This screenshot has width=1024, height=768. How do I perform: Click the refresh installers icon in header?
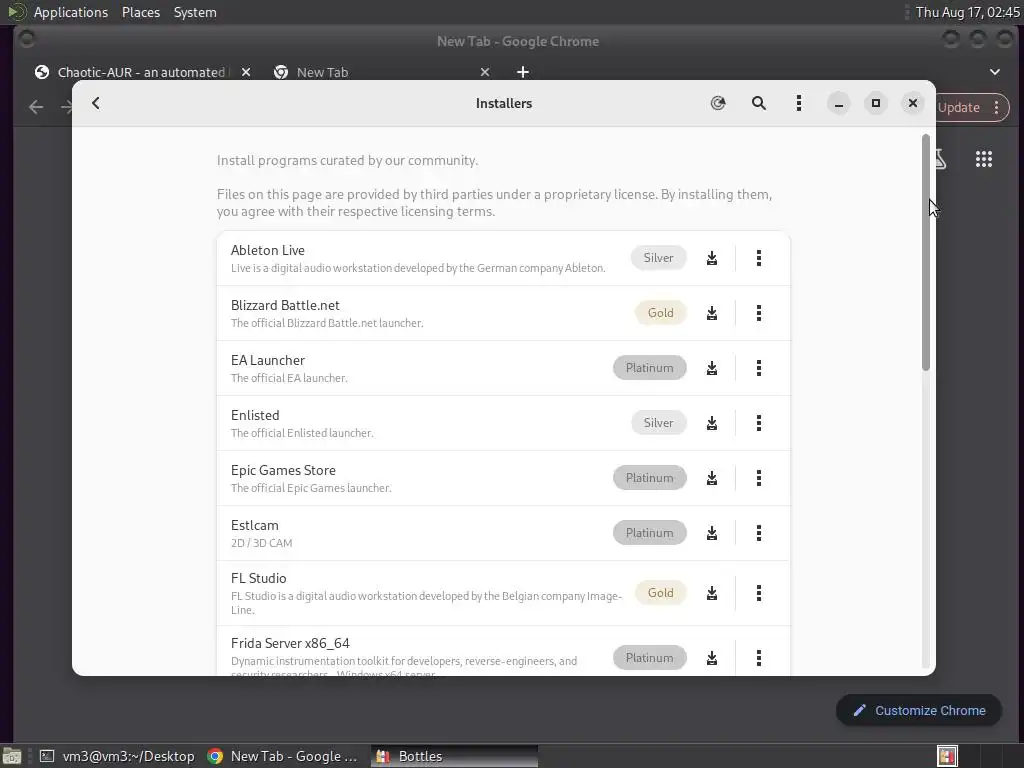(x=718, y=103)
